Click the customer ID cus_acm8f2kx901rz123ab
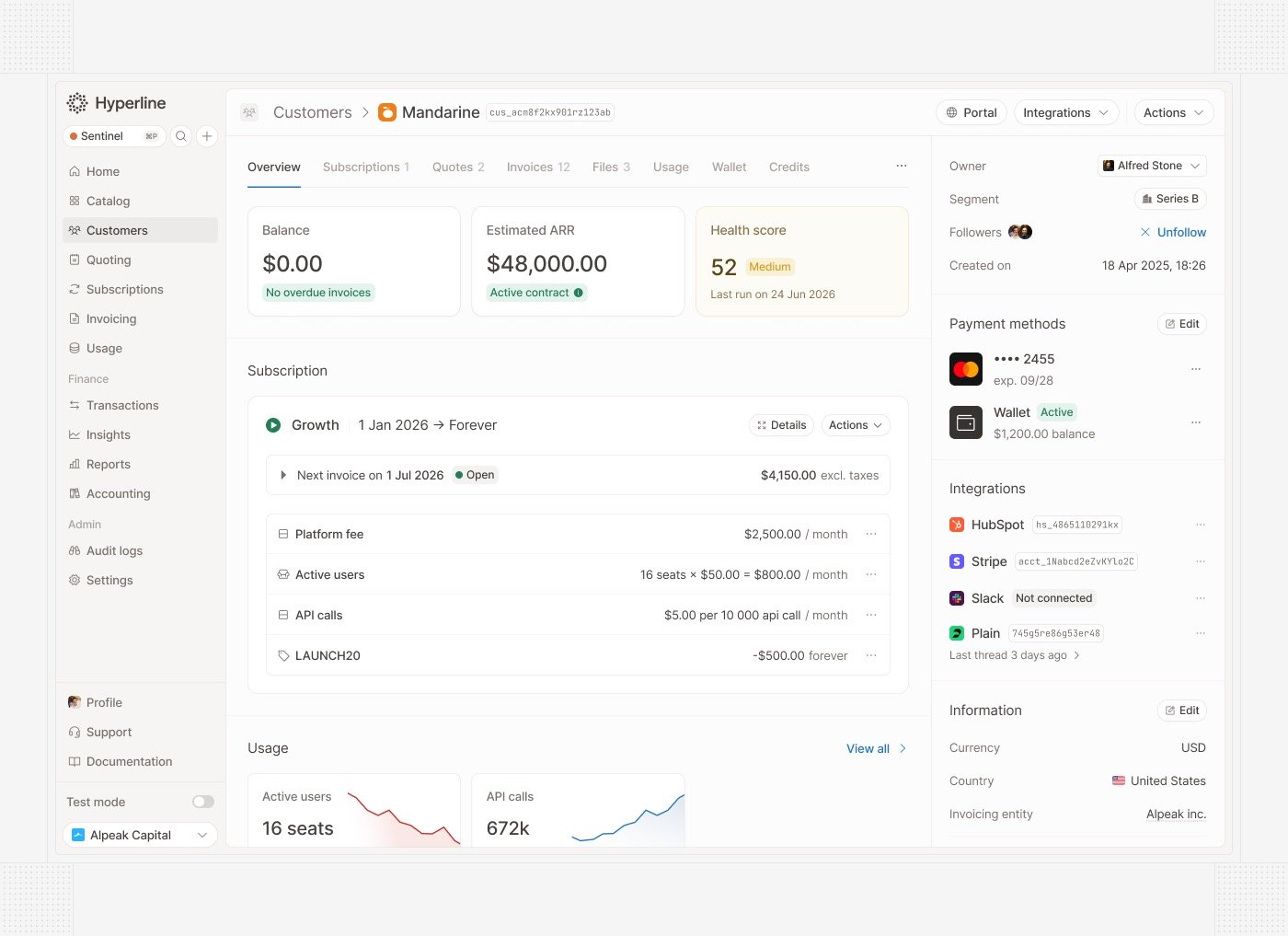 550,112
